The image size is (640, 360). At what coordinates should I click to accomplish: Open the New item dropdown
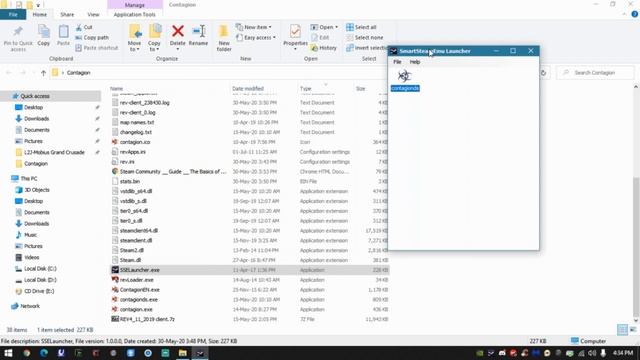(254, 27)
